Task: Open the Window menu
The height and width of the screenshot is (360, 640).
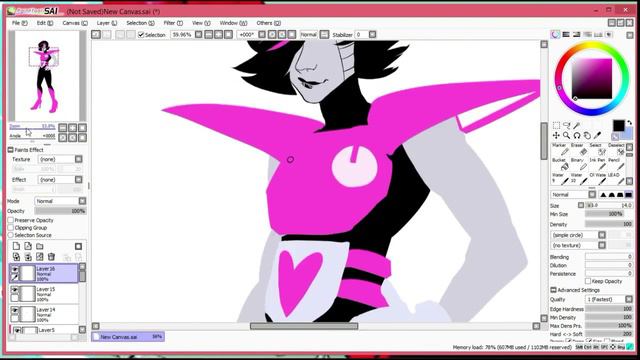Action: pyautogui.click(x=233, y=23)
